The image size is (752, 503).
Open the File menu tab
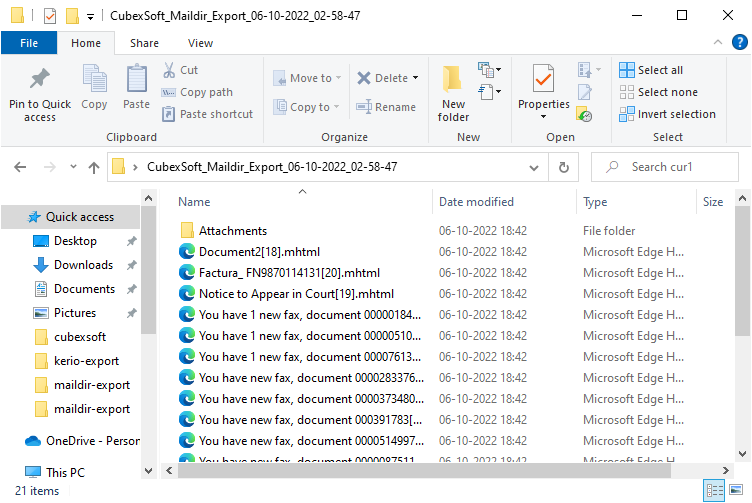pyautogui.click(x=29, y=43)
